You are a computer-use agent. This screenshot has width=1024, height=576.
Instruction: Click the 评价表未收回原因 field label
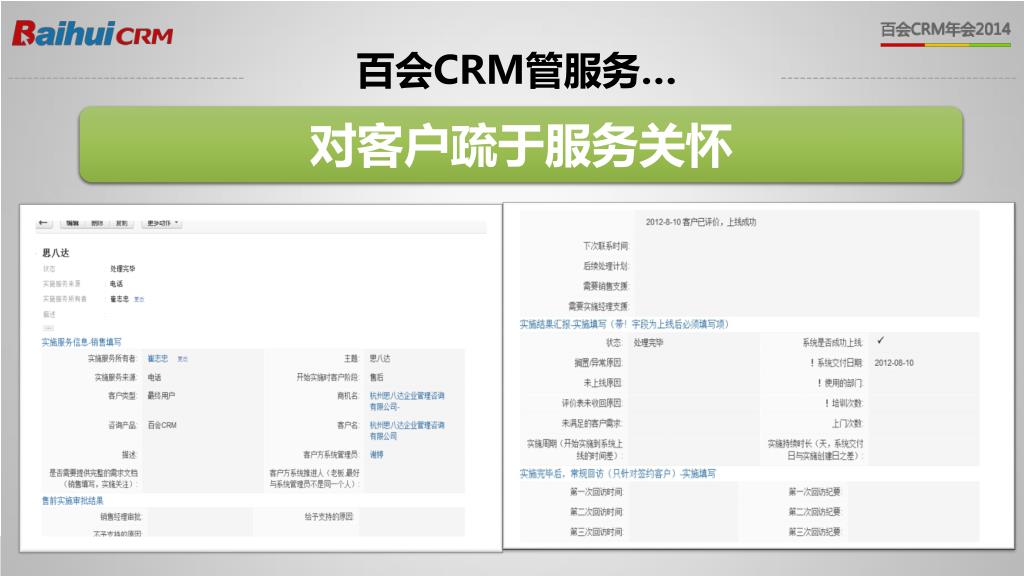(x=592, y=403)
